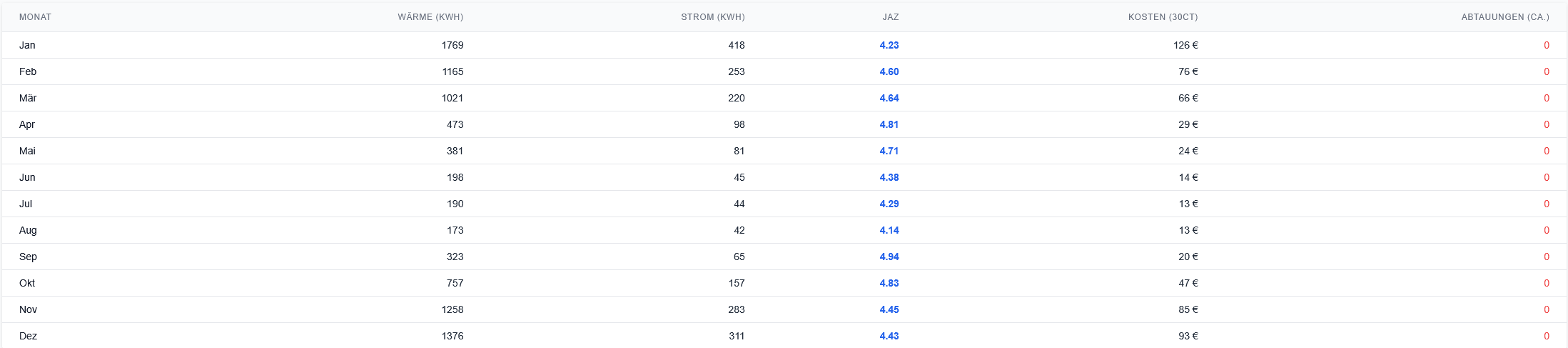Viewport: 1568px width, 348px height.
Task: Click the Dez month cell
Action: pyautogui.click(x=28, y=336)
